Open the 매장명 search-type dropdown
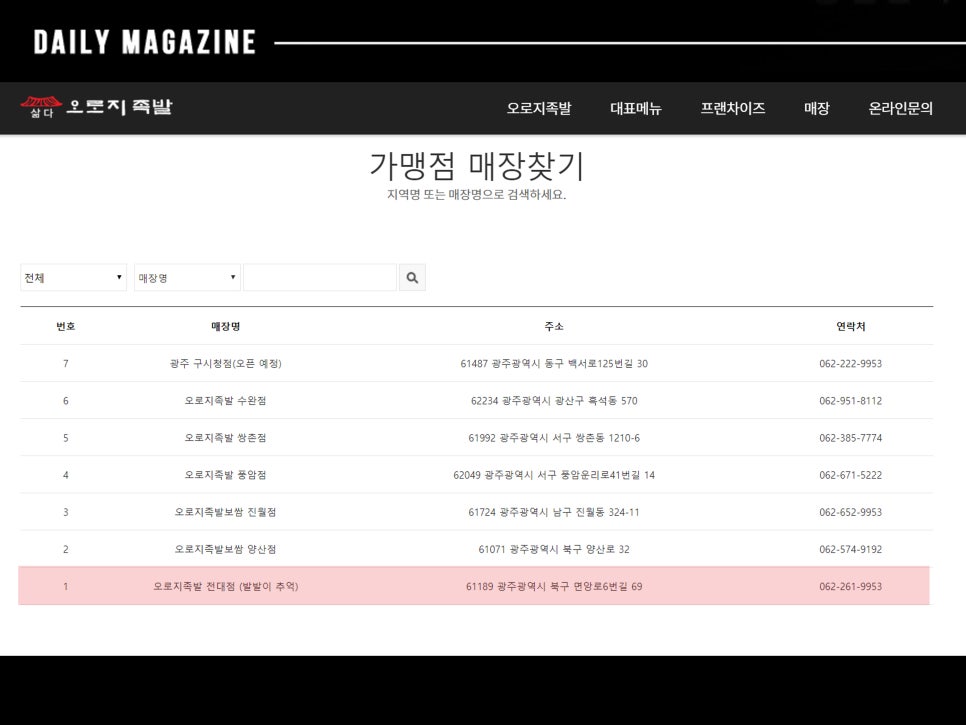This screenshot has height=725, width=966. click(187, 278)
